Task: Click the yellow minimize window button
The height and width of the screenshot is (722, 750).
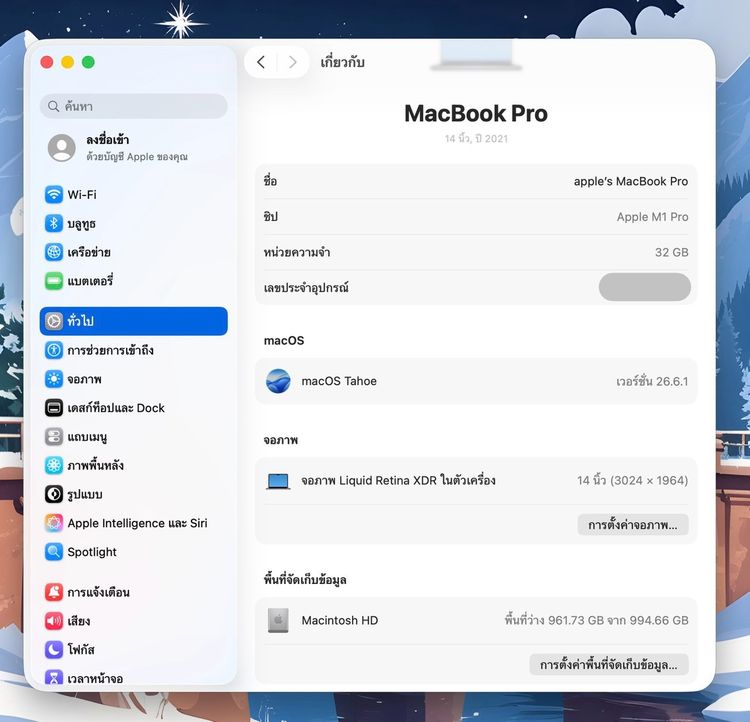Action: [x=67, y=62]
